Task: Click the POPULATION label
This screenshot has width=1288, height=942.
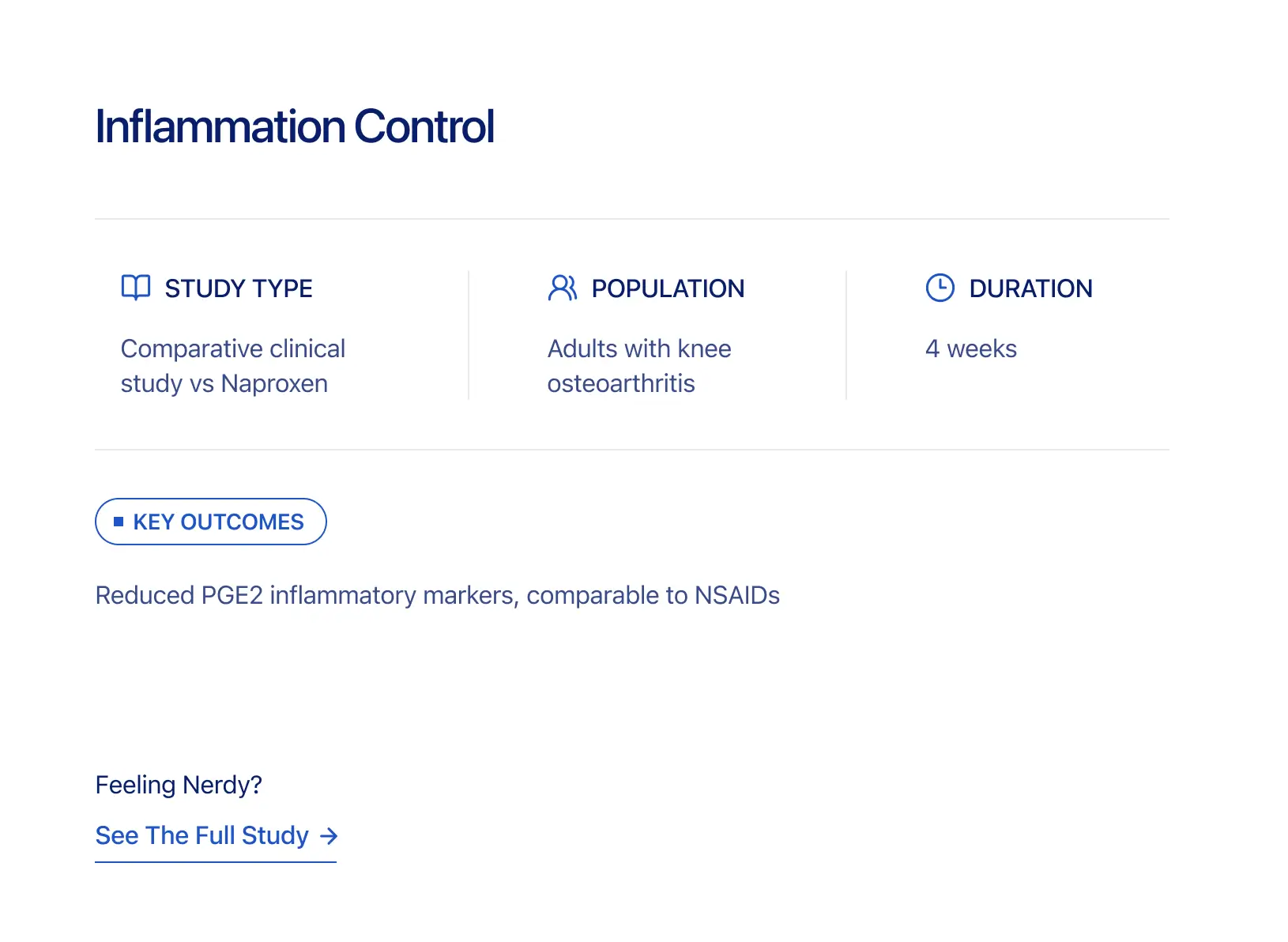Action: (668, 288)
